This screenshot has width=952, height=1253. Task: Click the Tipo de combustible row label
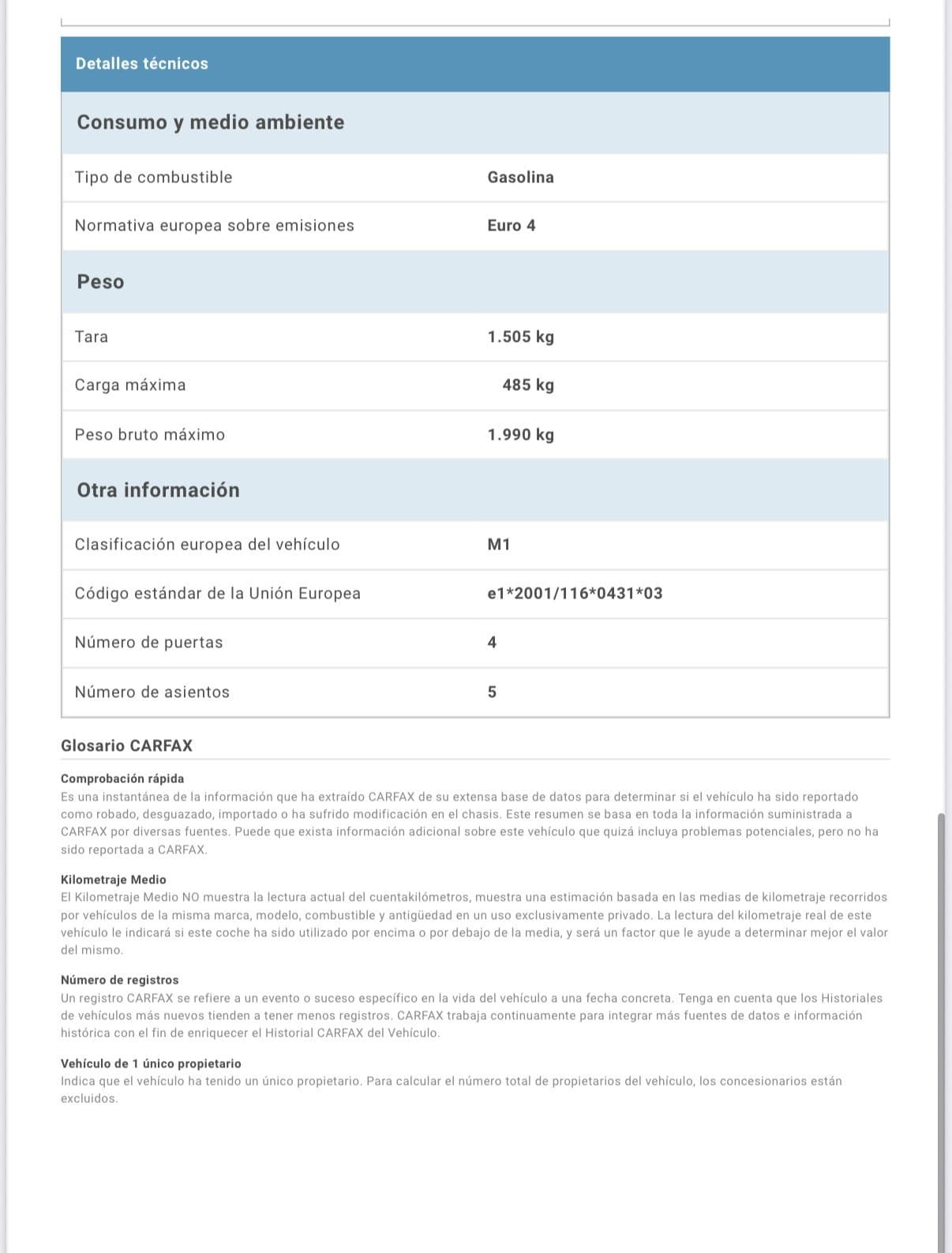(x=153, y=178)
